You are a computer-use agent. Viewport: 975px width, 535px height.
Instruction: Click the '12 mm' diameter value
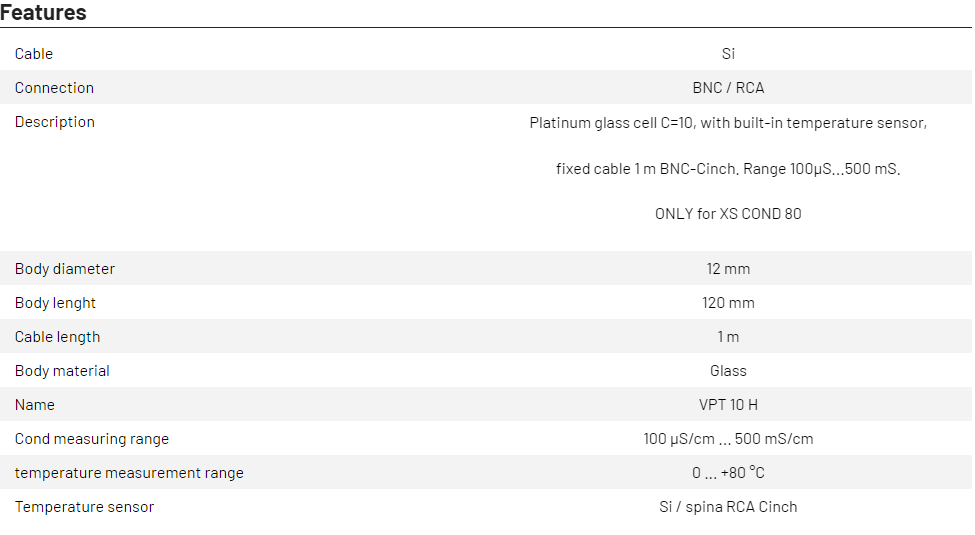point(728,269)
